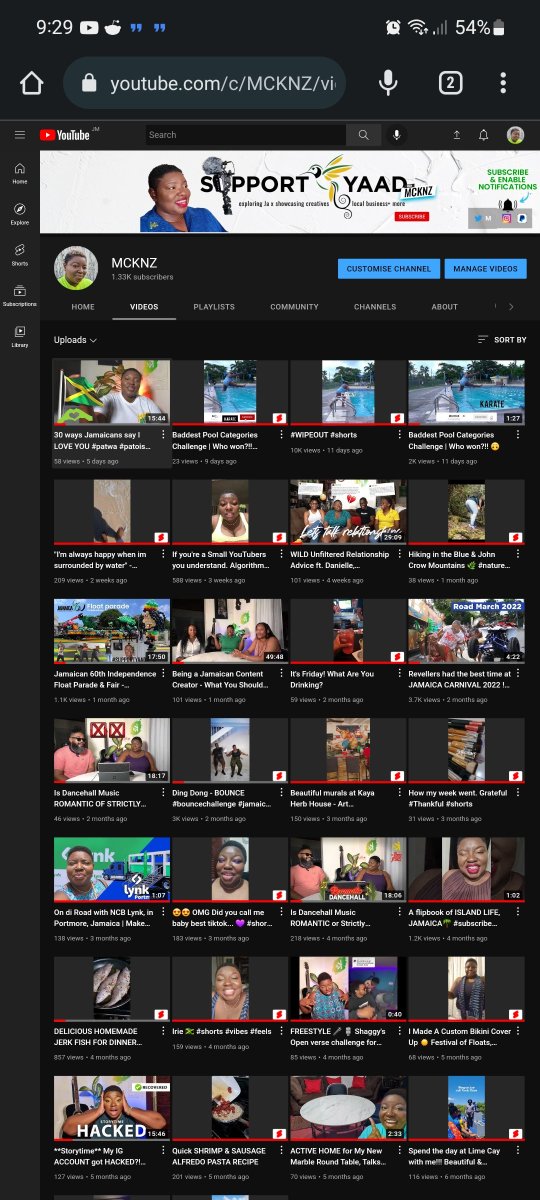Select the VIDEOS channel tab
The width and height of the screenshot is (540, 1200).
(x=144, y=307)
